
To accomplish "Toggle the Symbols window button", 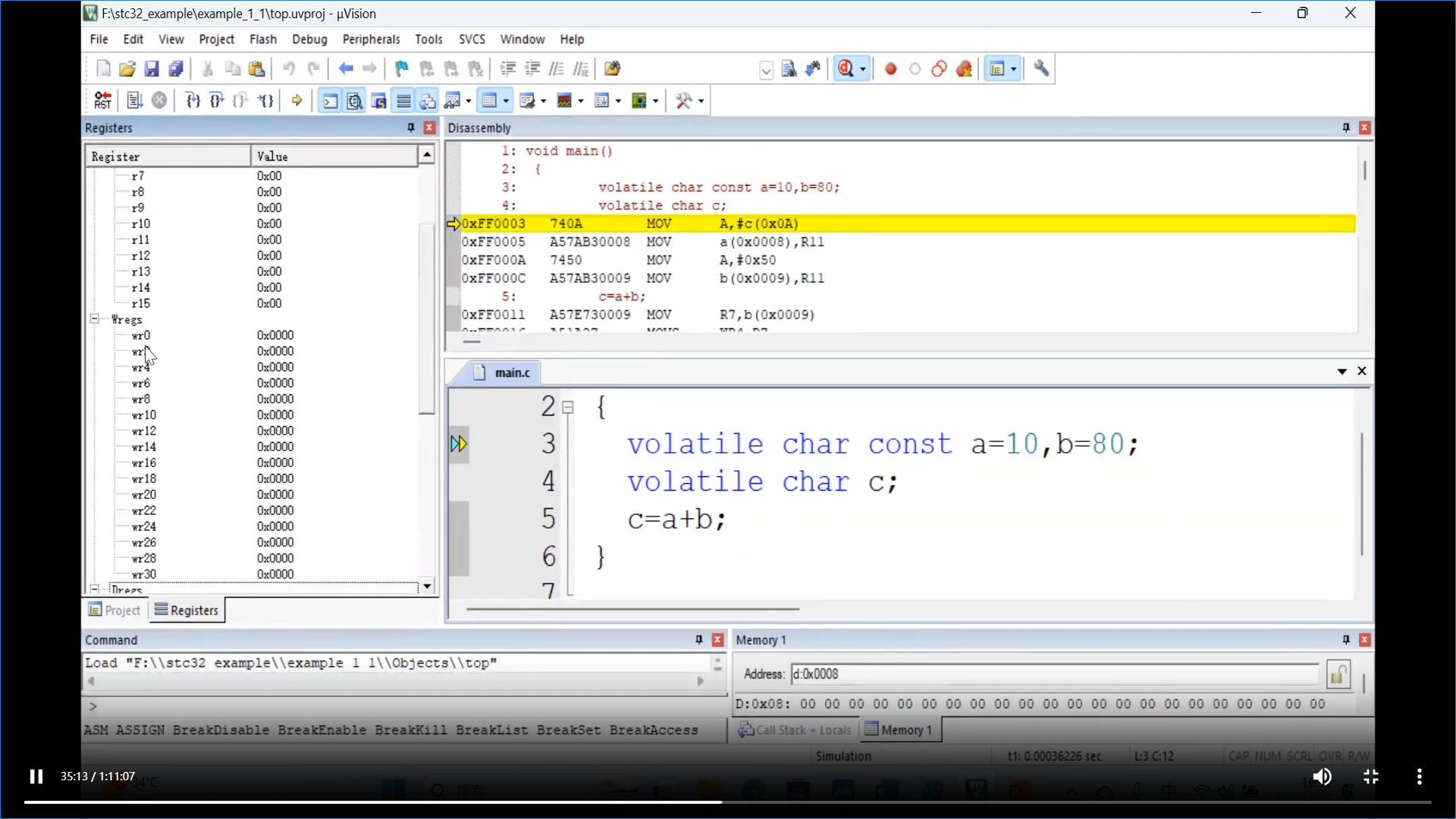I will coord(378,101).
